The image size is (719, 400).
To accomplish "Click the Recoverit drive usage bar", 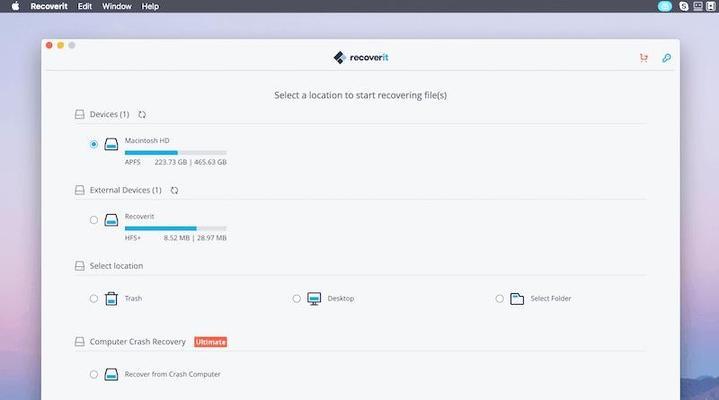I will tap(176, 228).
